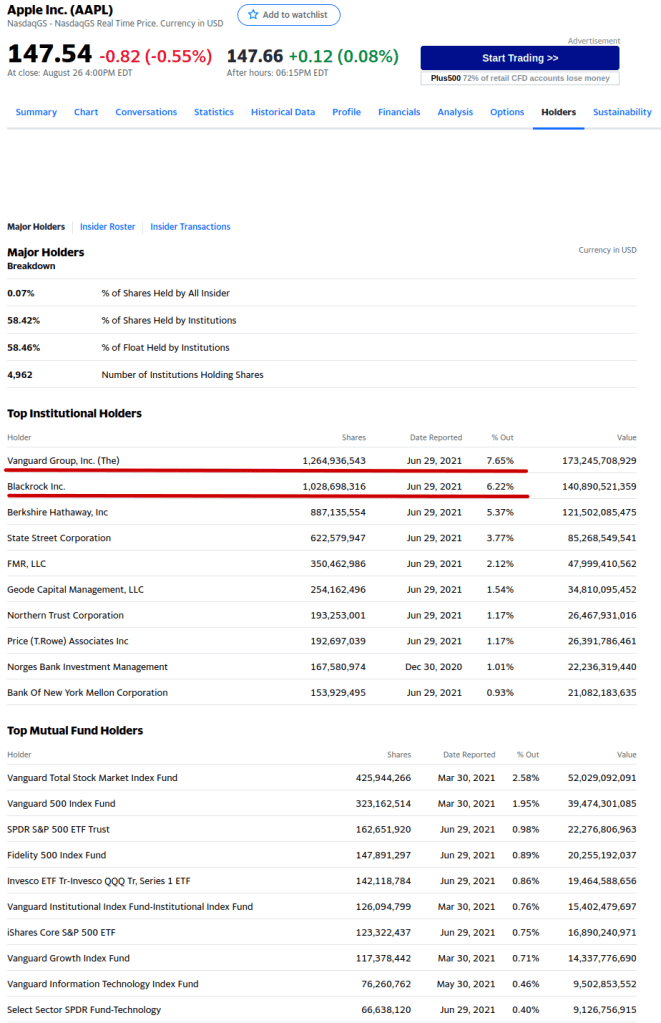Viewport: 661px width, 1023px height.
Task: Select the Major Holders sub-tab
Action: (36, 227)
